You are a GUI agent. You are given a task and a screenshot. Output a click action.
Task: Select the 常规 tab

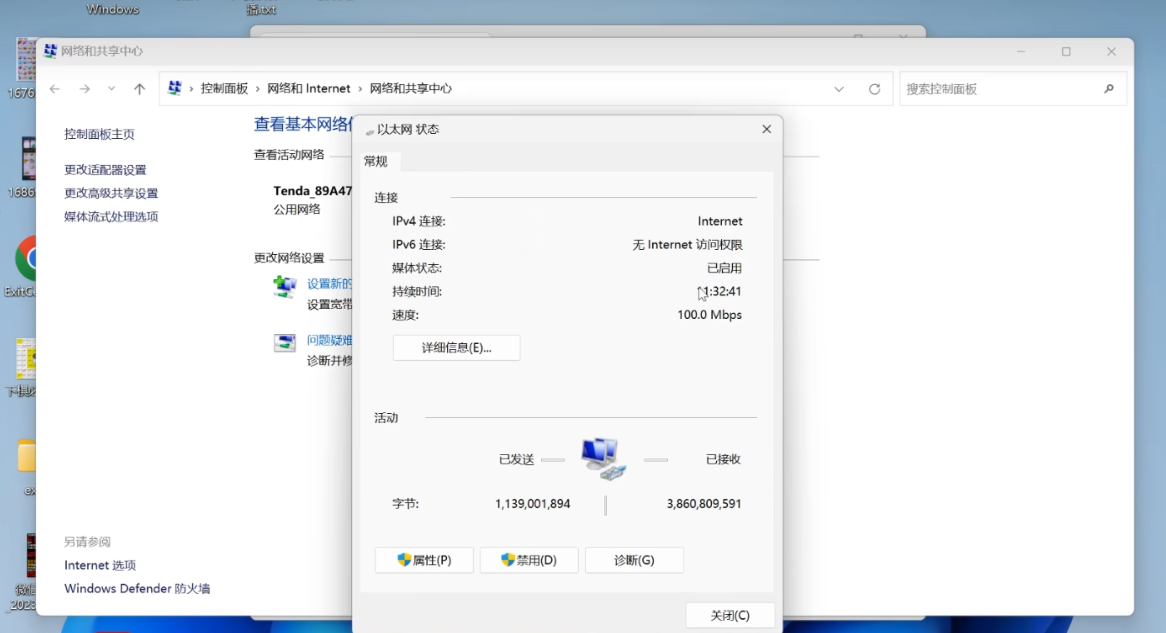376,161
